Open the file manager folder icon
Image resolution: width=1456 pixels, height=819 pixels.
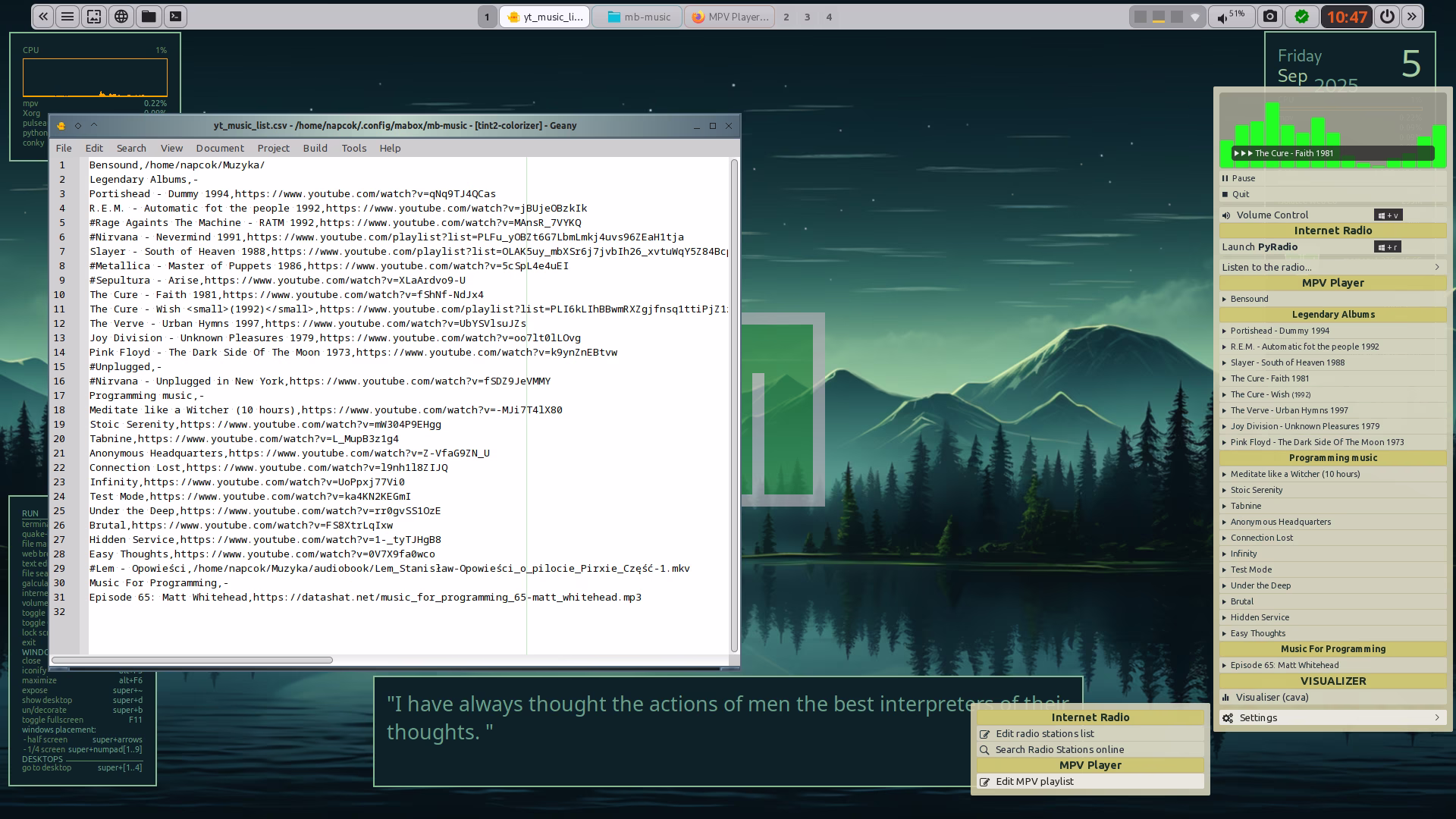tap(149, 17)
